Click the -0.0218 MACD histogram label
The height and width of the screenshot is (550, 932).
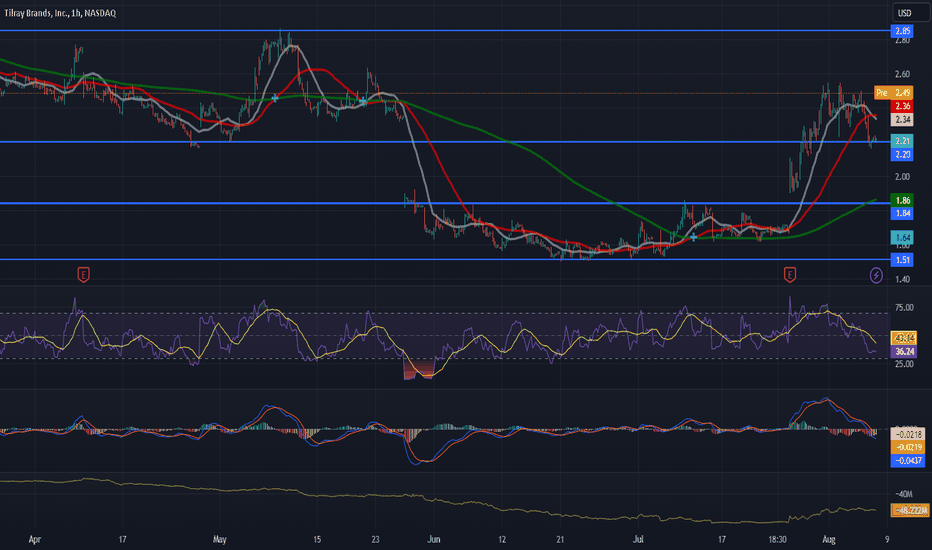908,435
